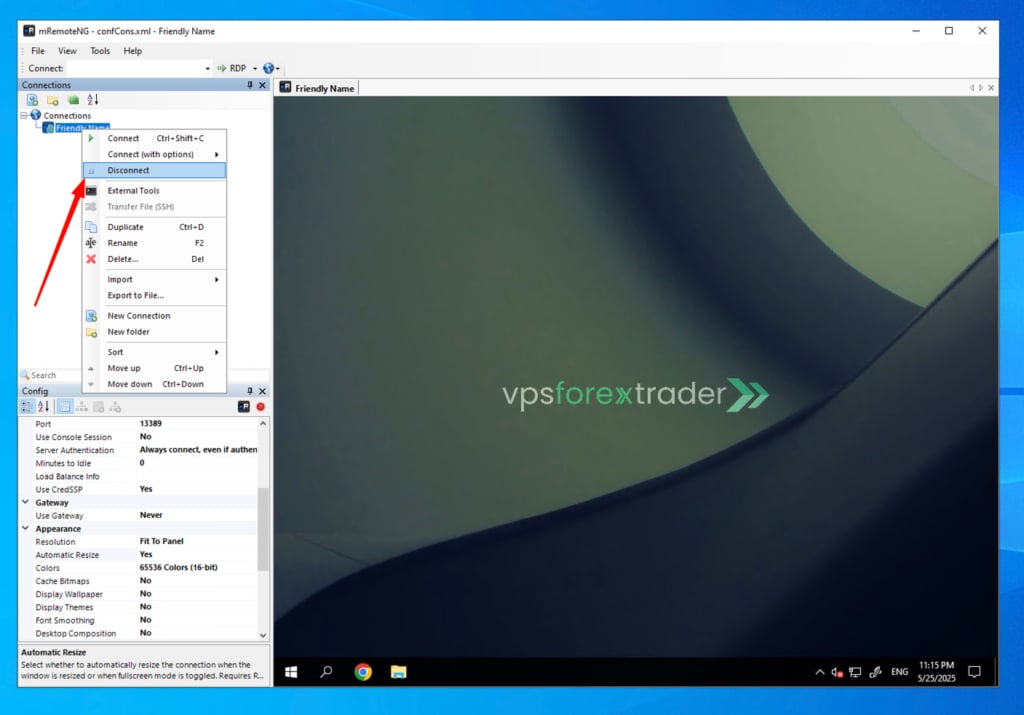Image resolution: width=1024 pixels, height=715 pixels.
Task: Select the Connections root globe item
Action: pos(61,115)
